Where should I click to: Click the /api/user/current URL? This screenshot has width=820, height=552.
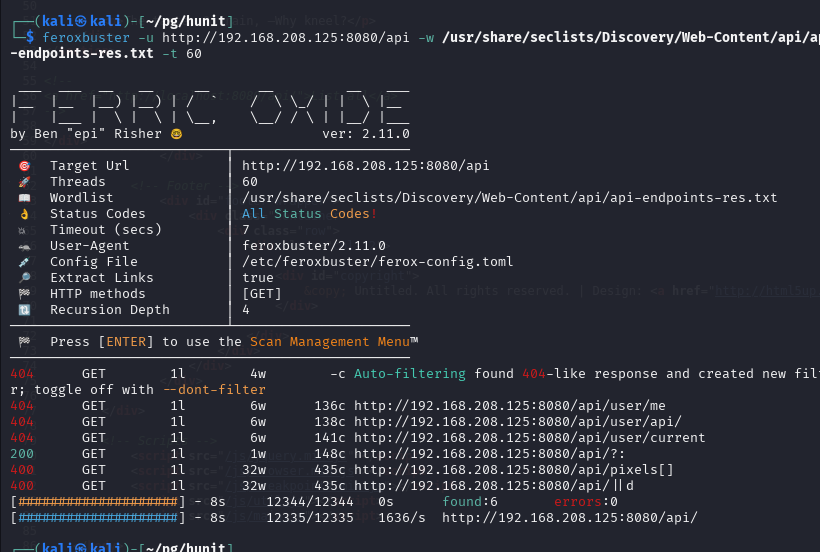click(530, 438)
